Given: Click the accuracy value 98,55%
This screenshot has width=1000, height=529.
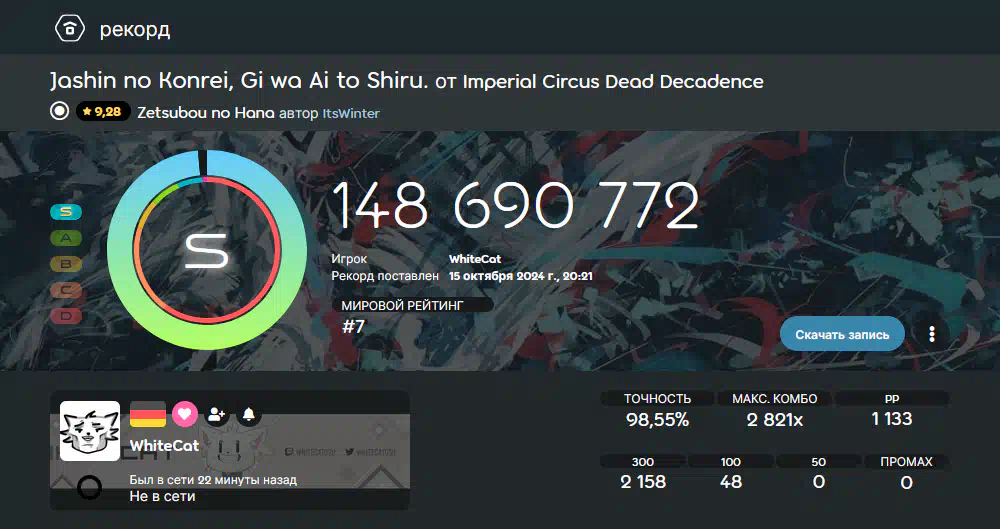Looking at the screenshot, I should point(657,420).
